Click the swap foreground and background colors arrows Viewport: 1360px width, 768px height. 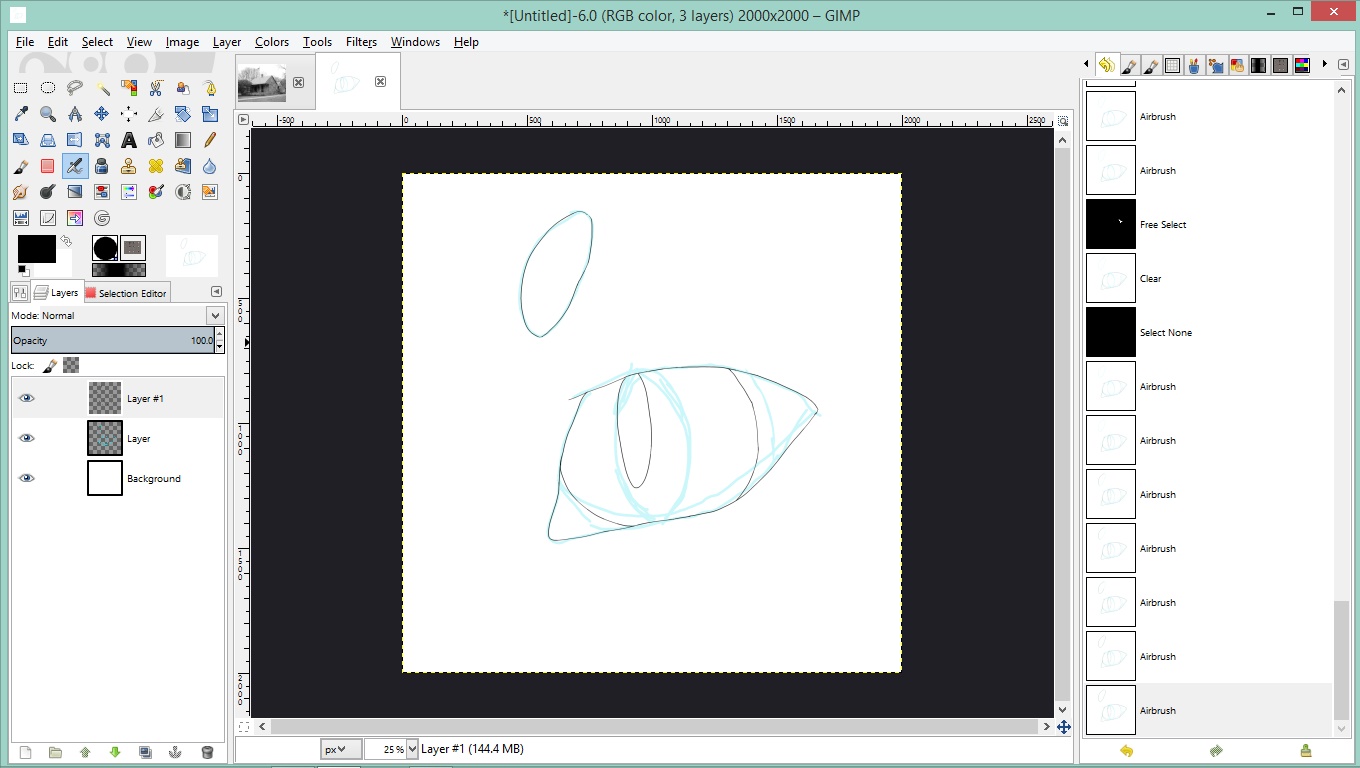(x=66, y=241)
